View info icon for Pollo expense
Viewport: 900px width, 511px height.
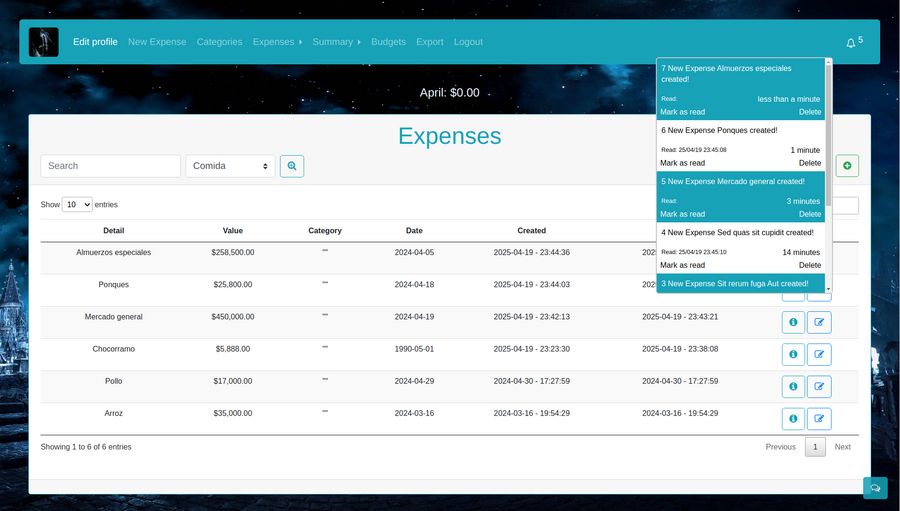793,387
